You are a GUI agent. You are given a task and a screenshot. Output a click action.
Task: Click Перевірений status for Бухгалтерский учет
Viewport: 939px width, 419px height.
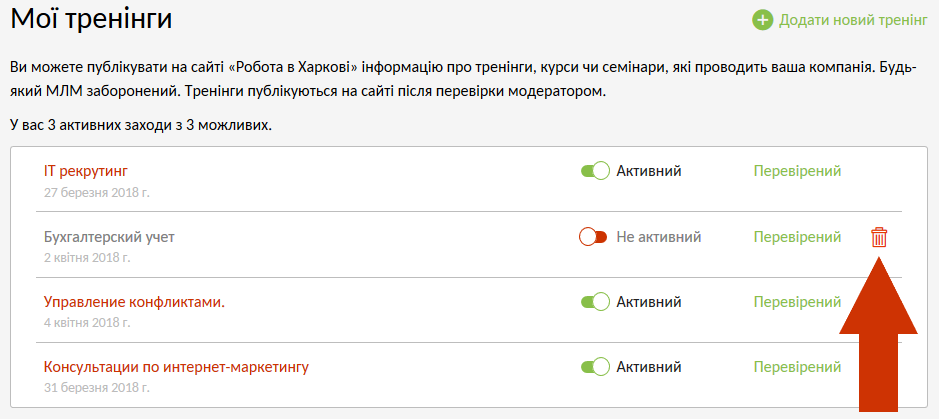point(797,237)
